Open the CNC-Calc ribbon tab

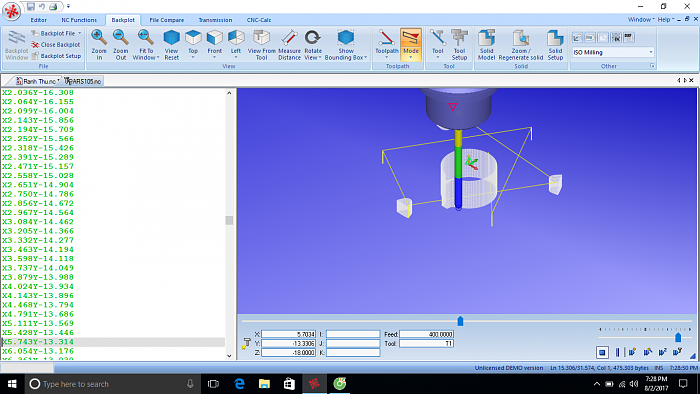(259, 20)
